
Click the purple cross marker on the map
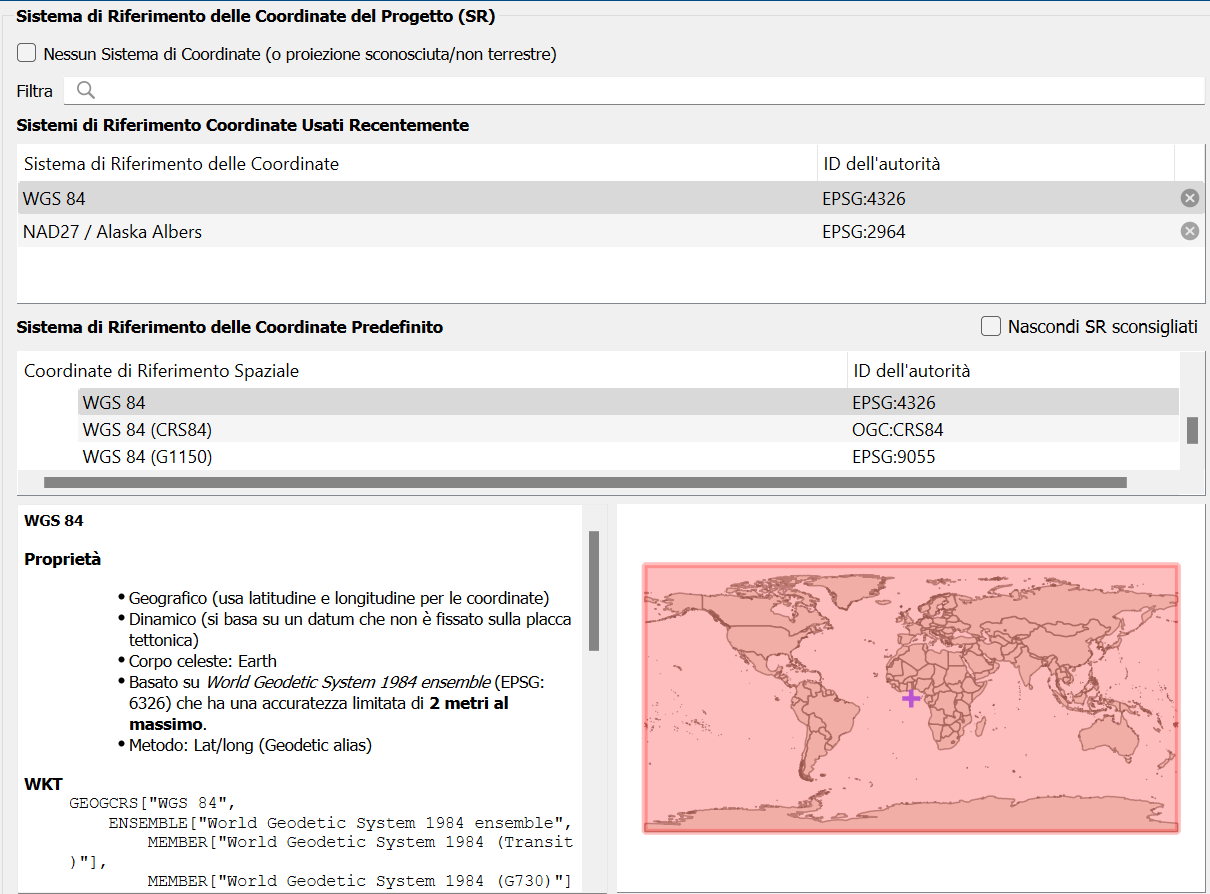pyautogui.click(x=911, y=698)
